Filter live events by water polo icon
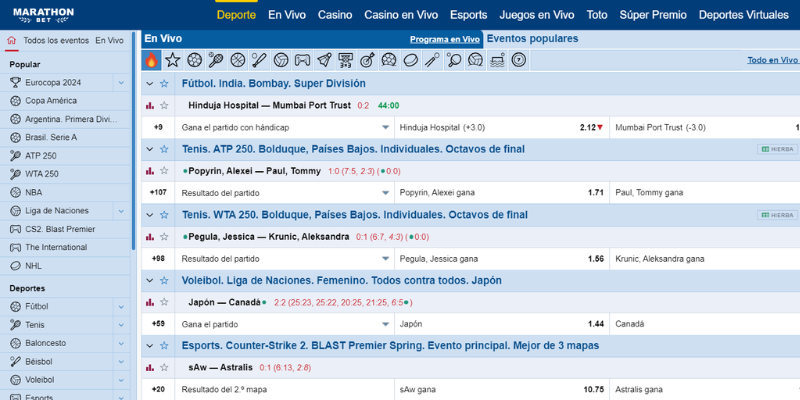The height and width of the screenshot is (400, 800). click(497, 60)
